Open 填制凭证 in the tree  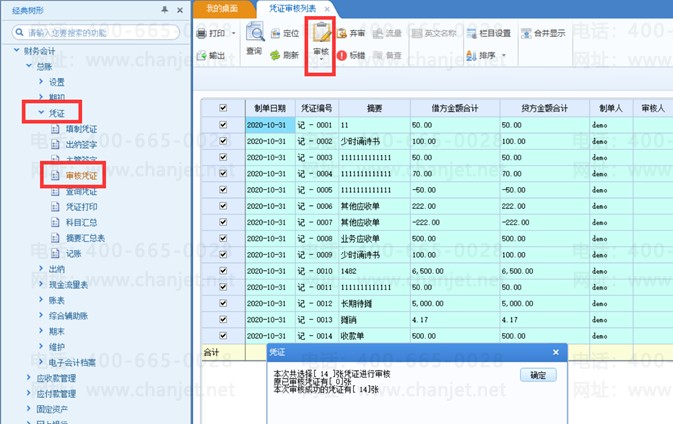(x=81, y=129)
